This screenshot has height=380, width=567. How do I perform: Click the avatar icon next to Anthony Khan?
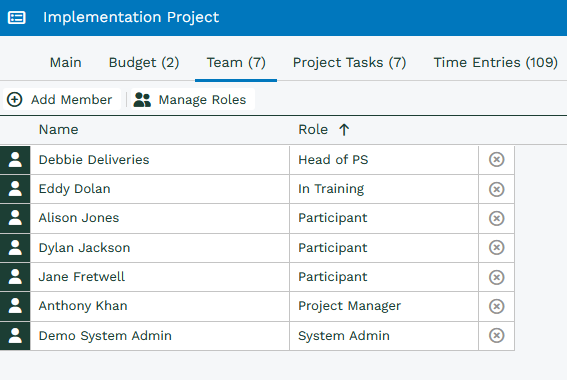point(15,306)
